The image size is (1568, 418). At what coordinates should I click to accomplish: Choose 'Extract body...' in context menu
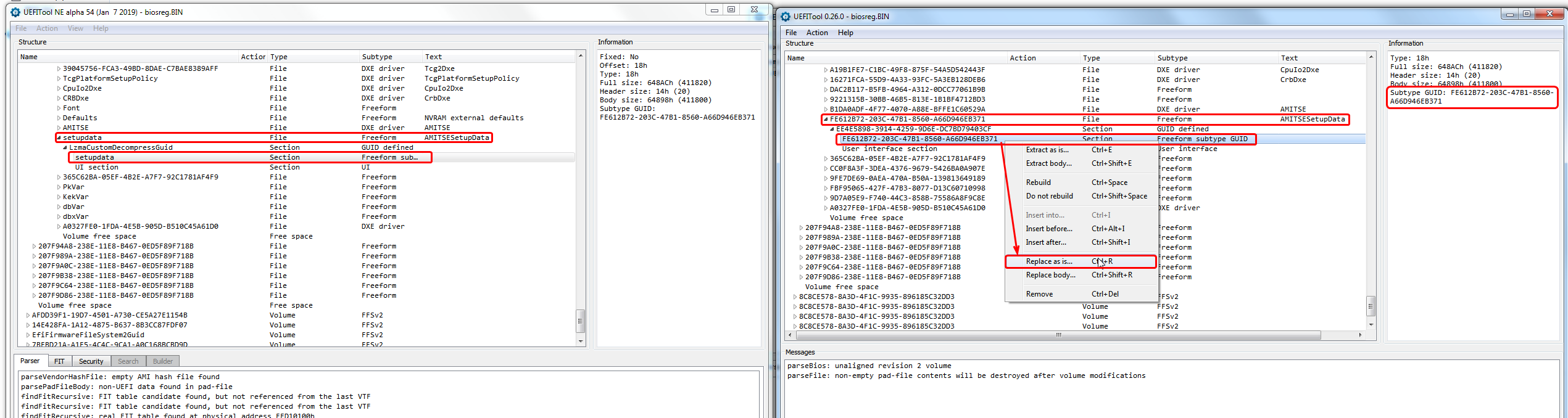[x=1081, y=163]
